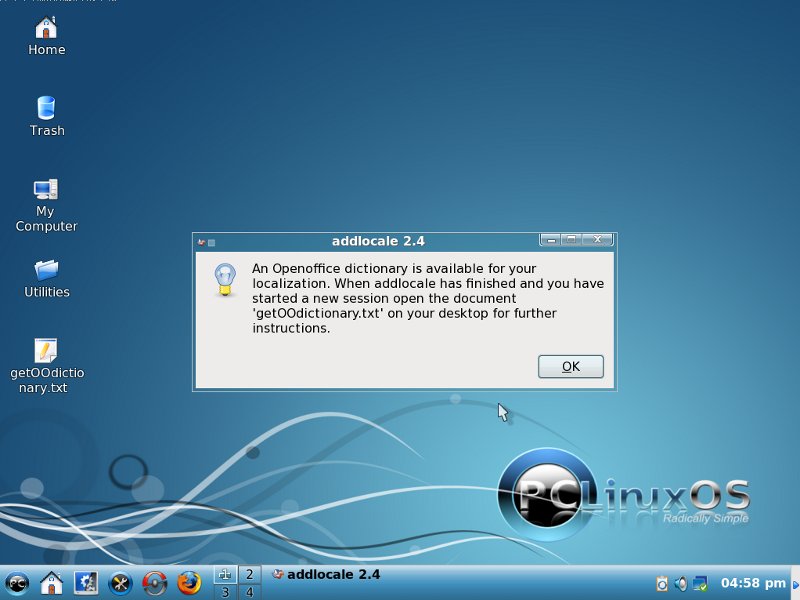Viewport: 800px width, 600px height.
Task: Open the Klipper clipboard tray icon
Action: 662,583
